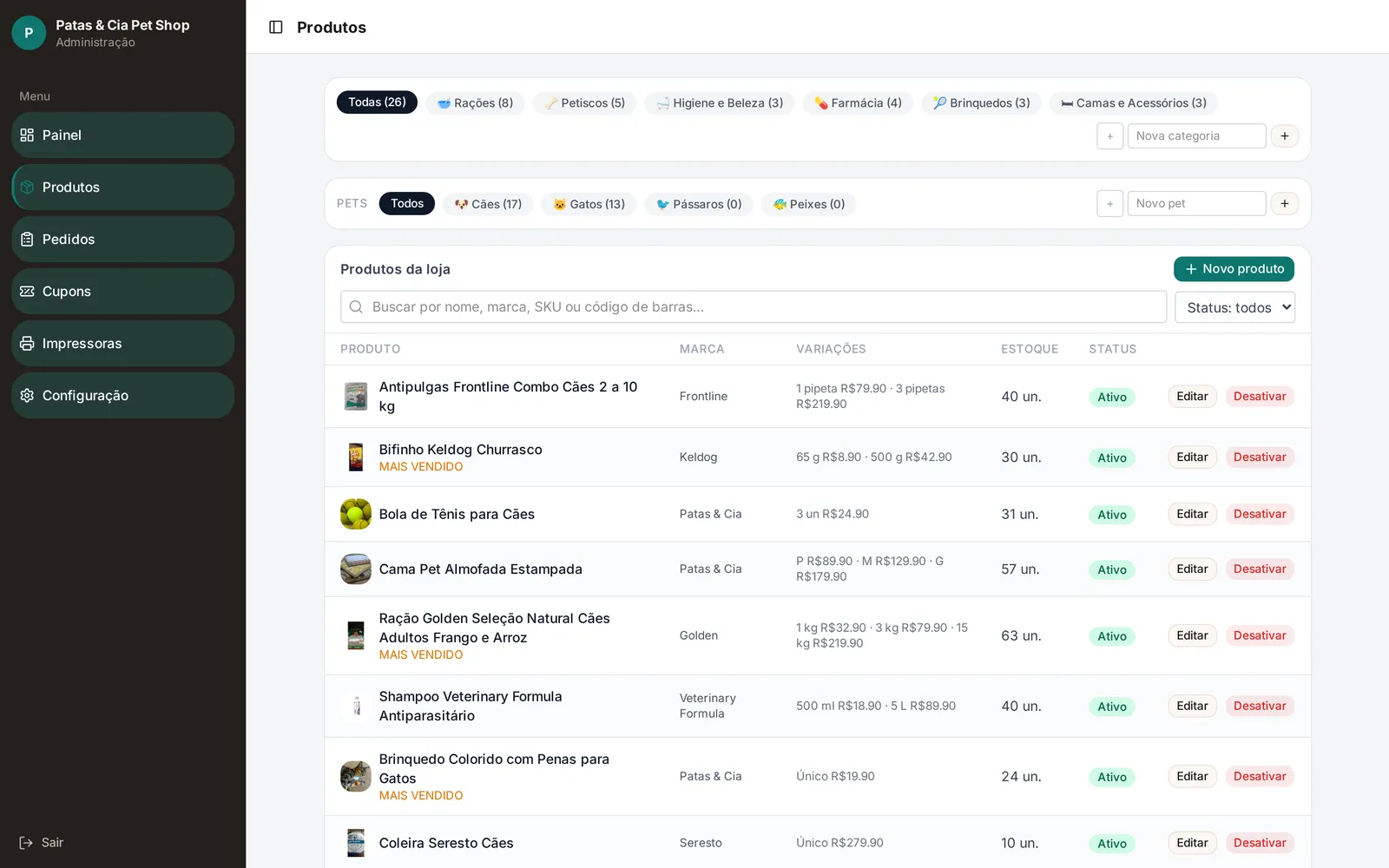1389x868 pixels.
Task: Click the plus icon beside Nova categoria
Action: click(1285, 136)
